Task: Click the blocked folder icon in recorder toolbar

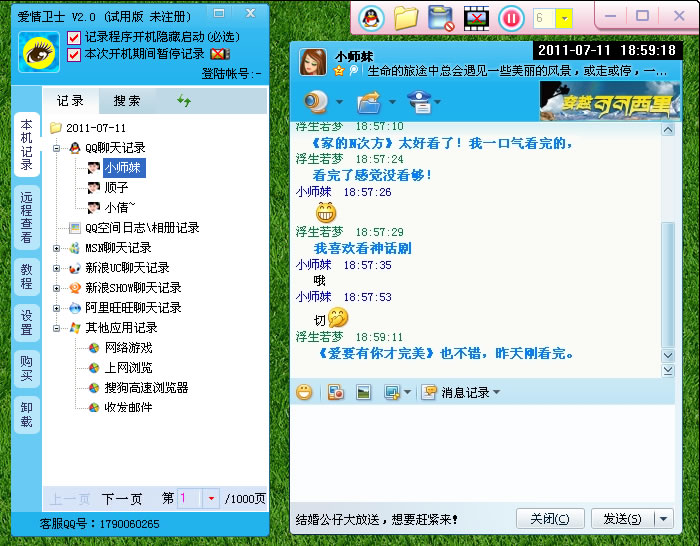Action: coord(441,19)
